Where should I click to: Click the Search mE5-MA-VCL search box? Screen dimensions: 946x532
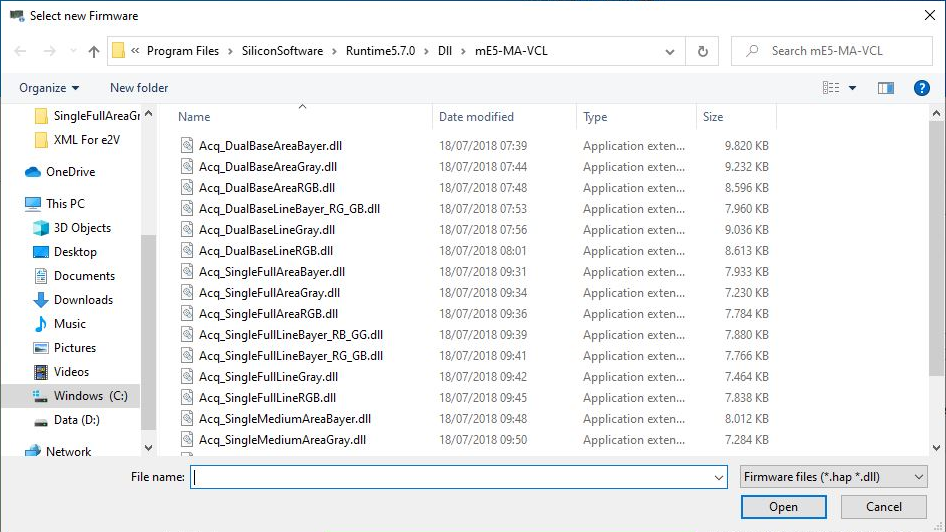click(838, 51)
